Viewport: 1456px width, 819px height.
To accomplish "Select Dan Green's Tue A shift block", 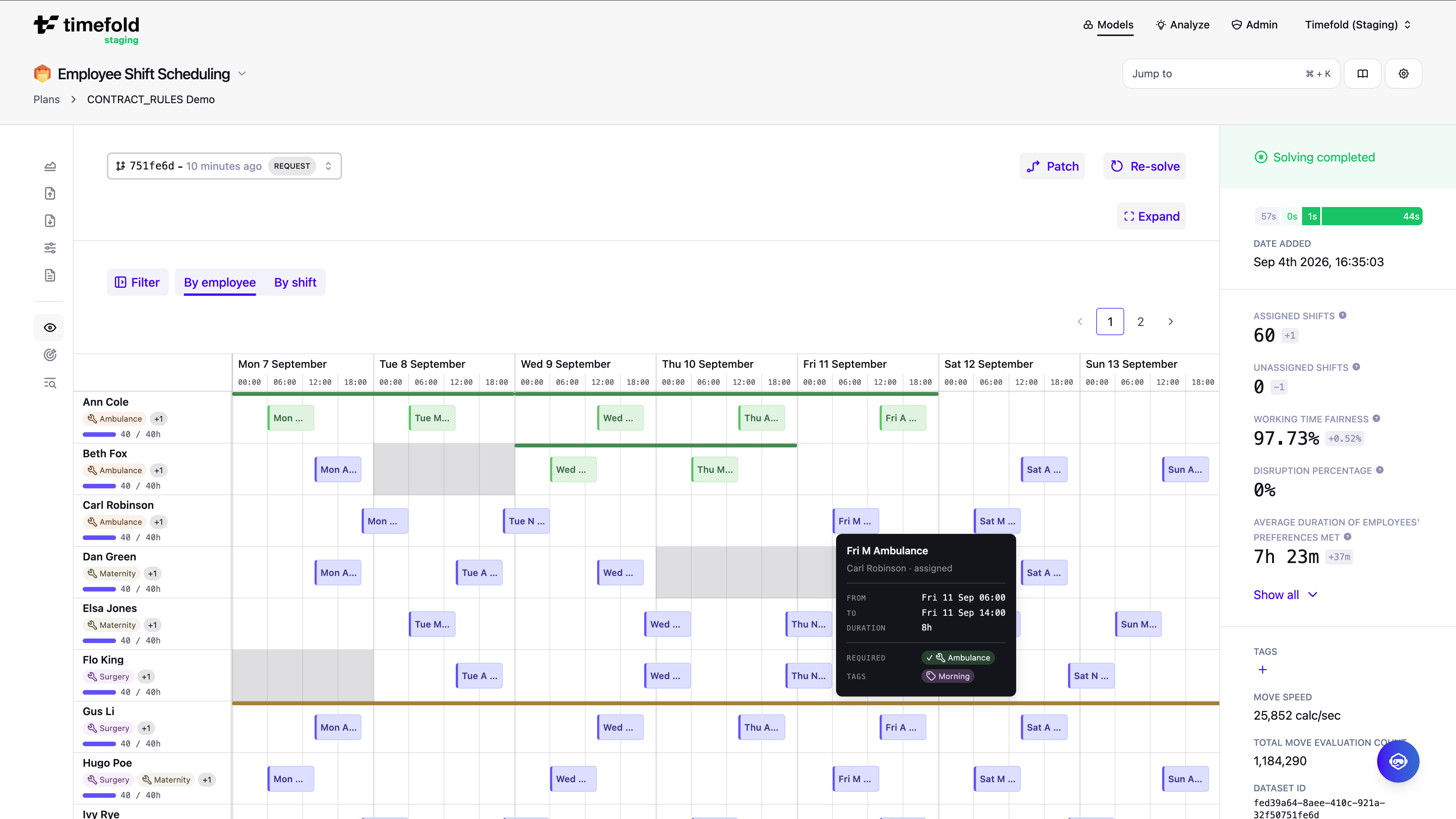I will pyautogui.click(x=479, y=573).
